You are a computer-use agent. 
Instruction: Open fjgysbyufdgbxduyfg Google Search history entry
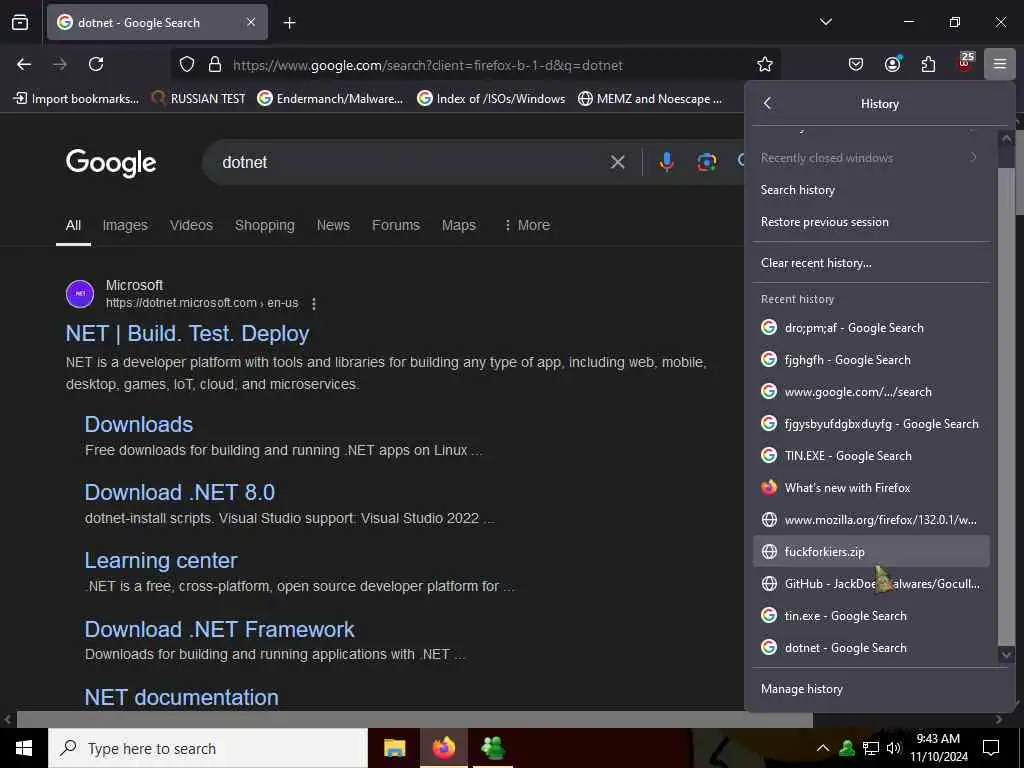[871, 424]
